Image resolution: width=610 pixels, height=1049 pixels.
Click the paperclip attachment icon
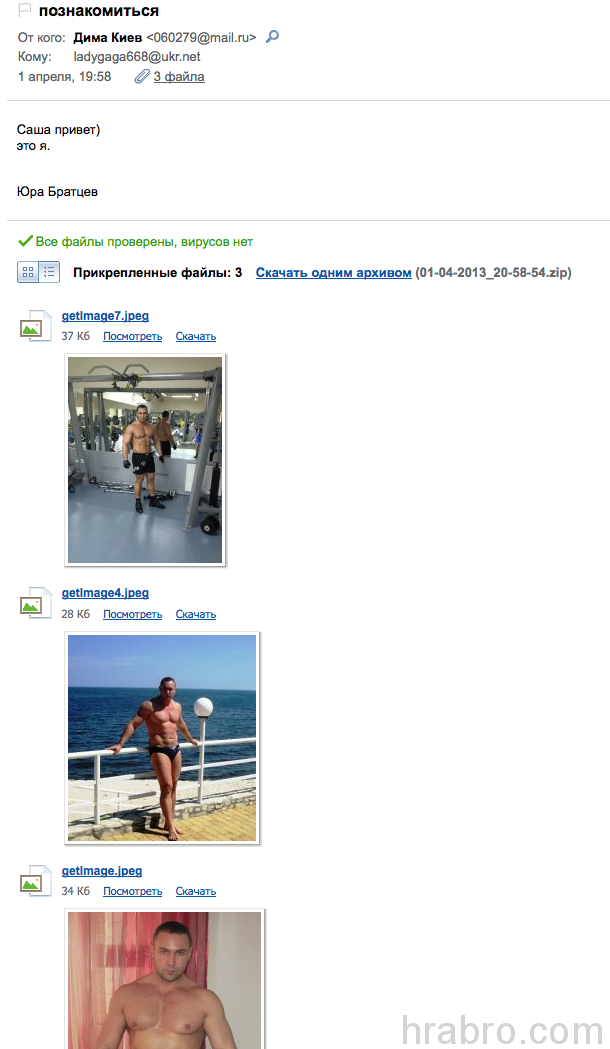click(x=142, y=76)
